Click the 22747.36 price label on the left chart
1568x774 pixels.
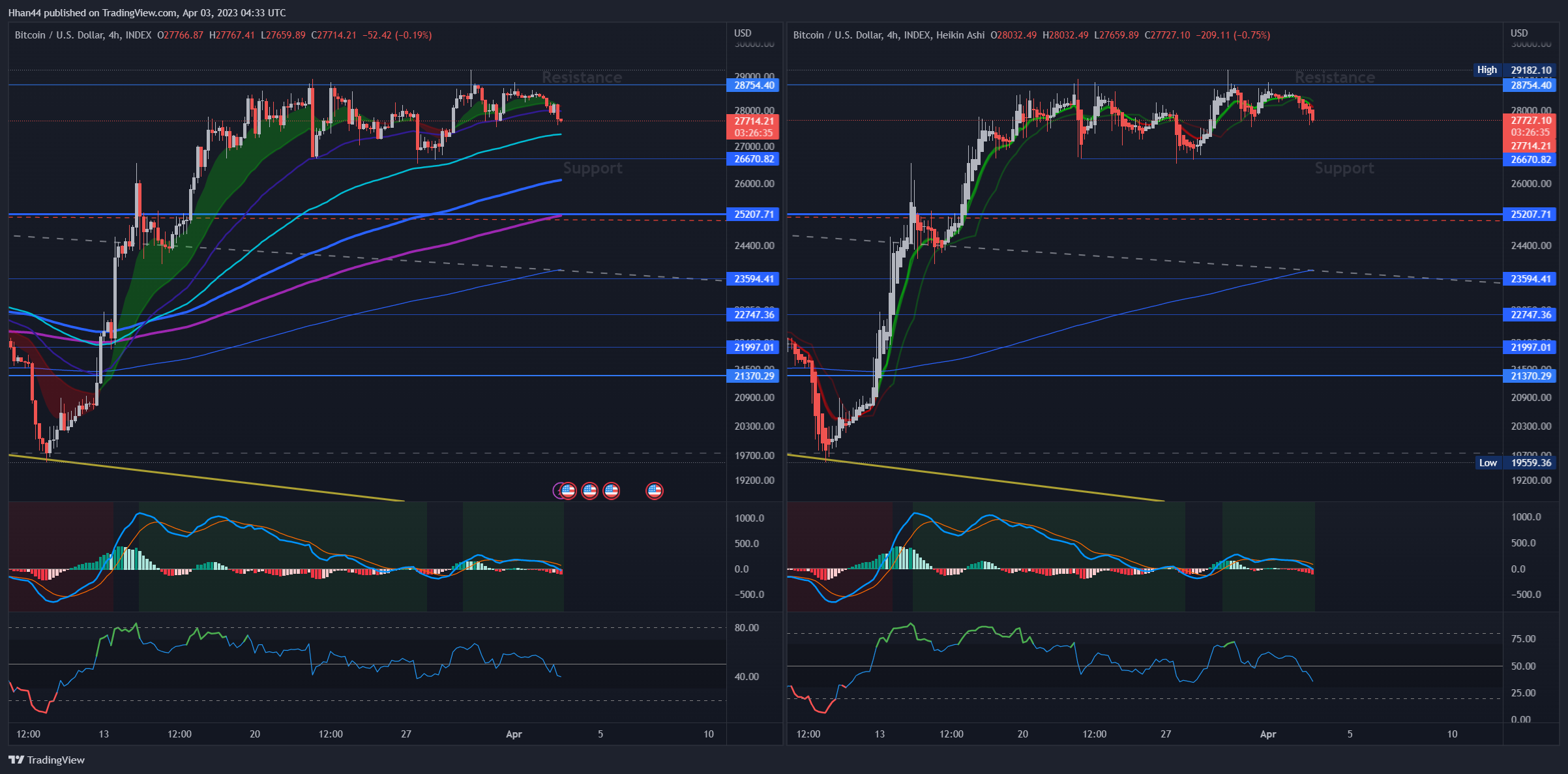[x=754, y=315]
